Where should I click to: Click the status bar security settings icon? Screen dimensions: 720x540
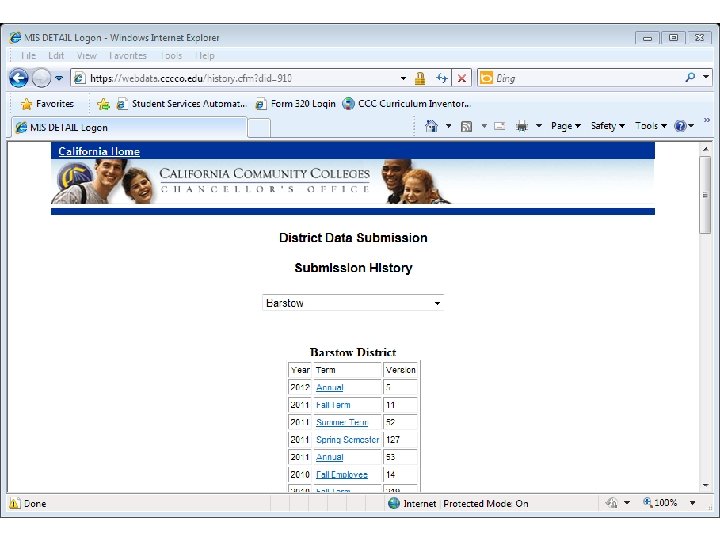coord(612,503)
